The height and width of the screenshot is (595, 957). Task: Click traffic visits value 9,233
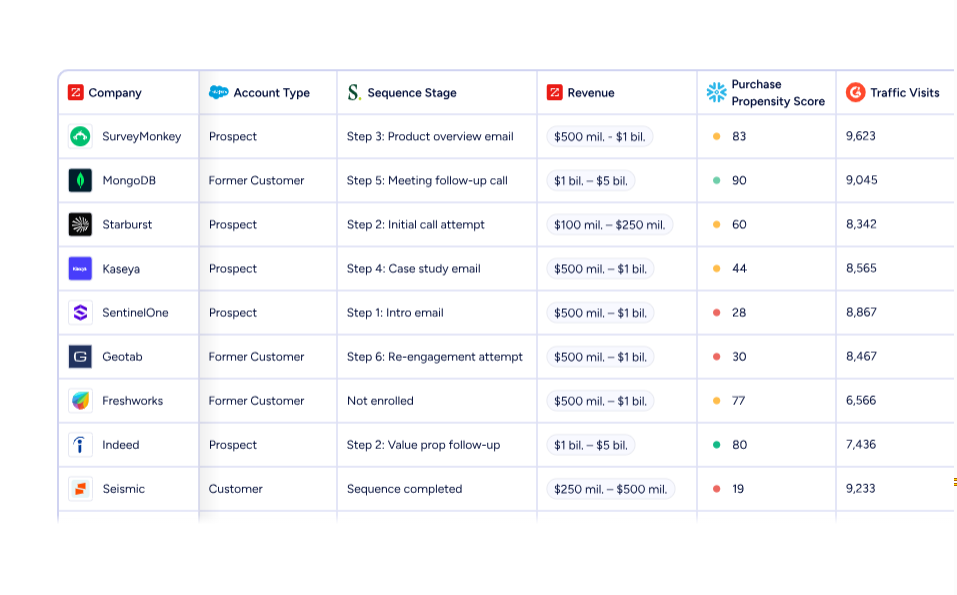pyautogui.click(x=861, y=488)
